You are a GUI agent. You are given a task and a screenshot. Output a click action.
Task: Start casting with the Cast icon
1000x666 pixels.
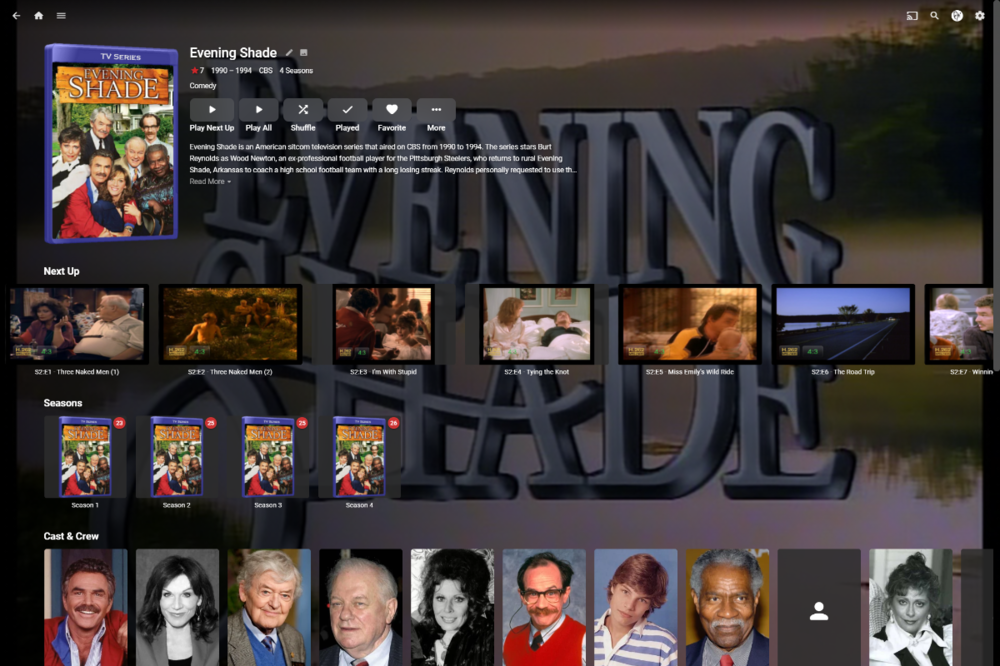(910, 15)
